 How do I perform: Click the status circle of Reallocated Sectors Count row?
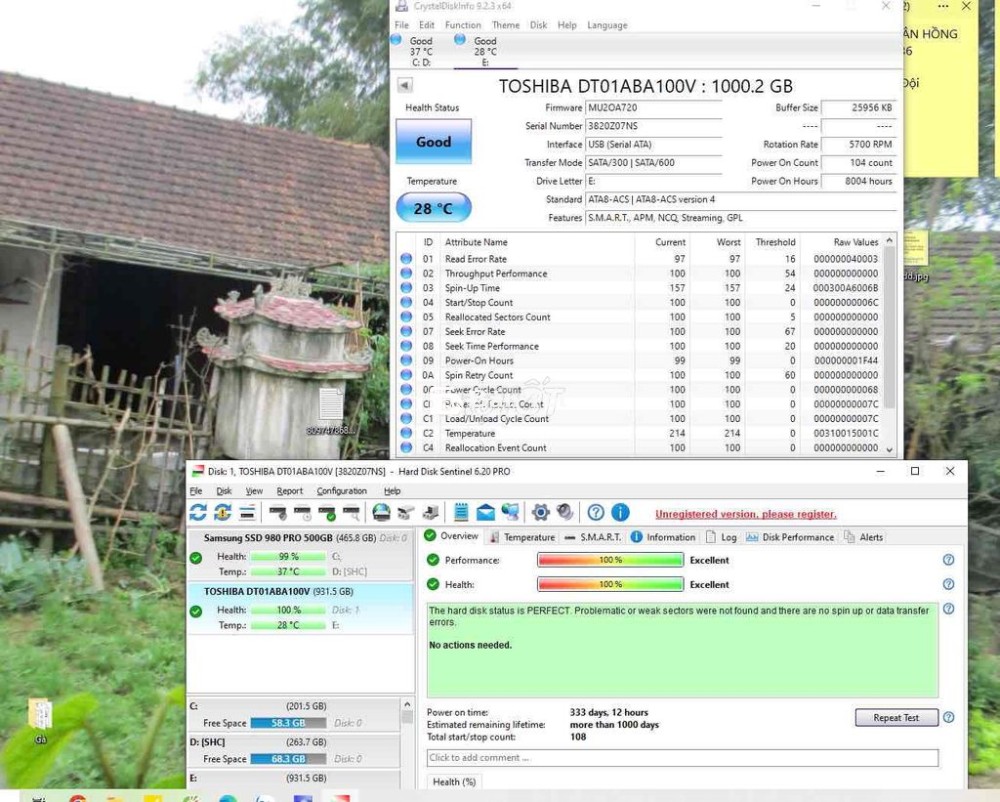[406, 317]
